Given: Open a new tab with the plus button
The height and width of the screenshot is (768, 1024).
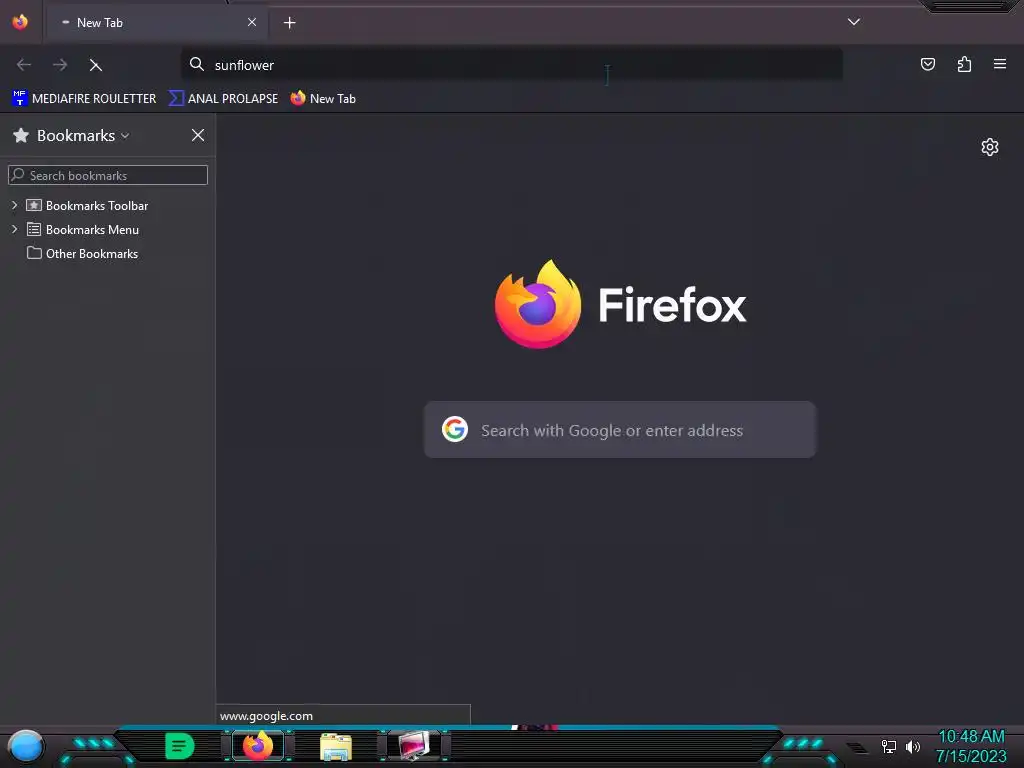Looking at the screenshot, I should 289,23.
